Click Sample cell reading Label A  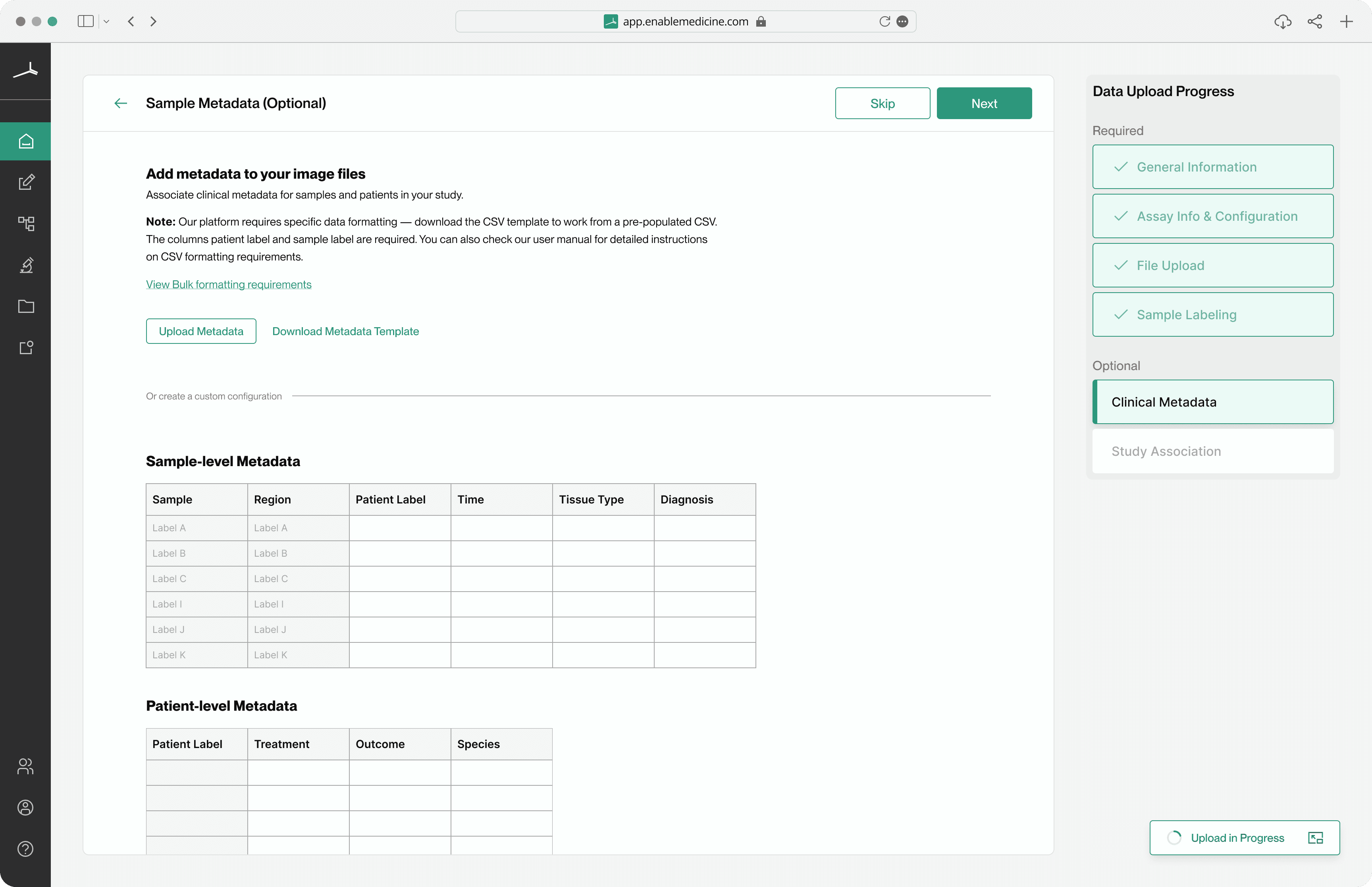coord(197,528)
